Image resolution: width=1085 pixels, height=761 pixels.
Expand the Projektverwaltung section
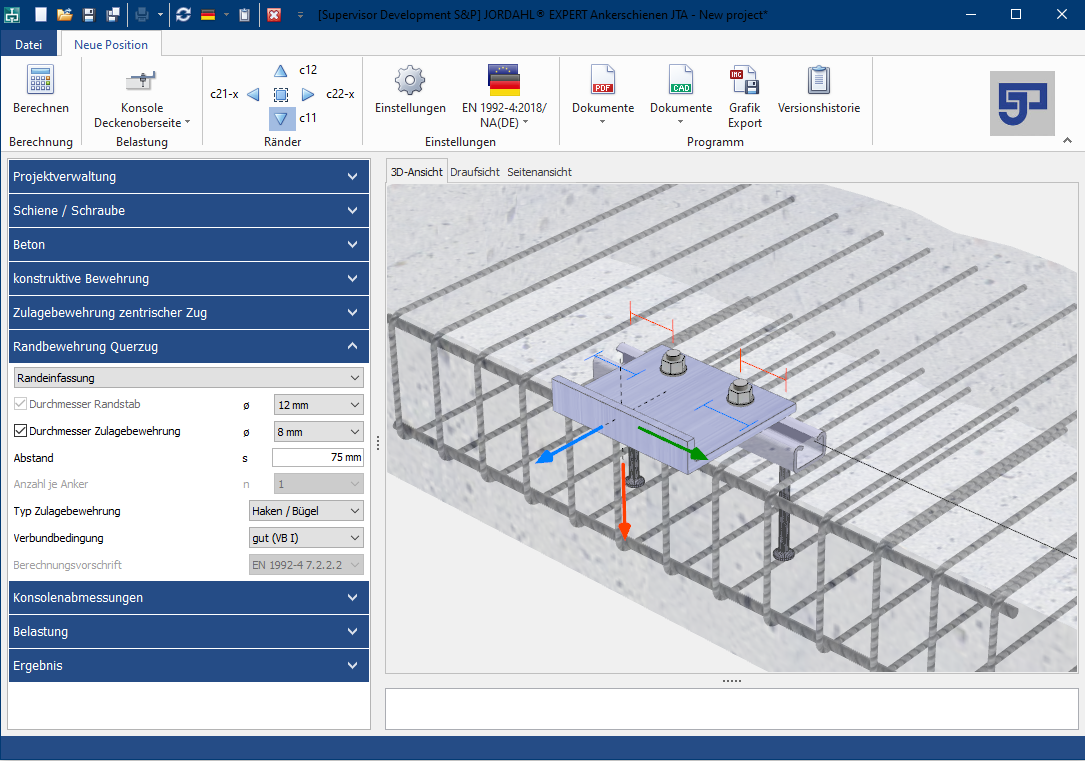click(189, 176)
